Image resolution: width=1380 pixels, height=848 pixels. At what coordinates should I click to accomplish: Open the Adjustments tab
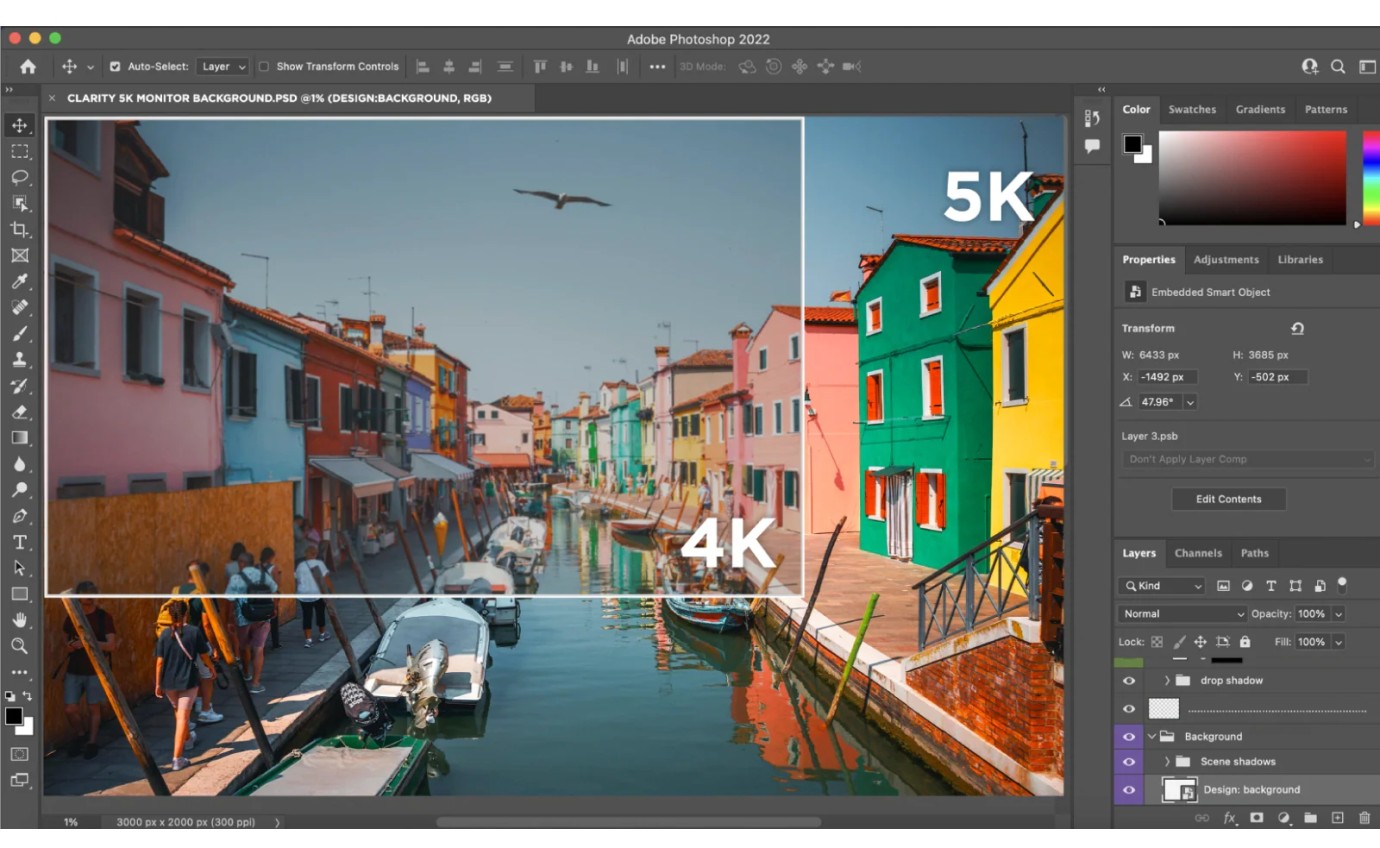coord(1226,260)
